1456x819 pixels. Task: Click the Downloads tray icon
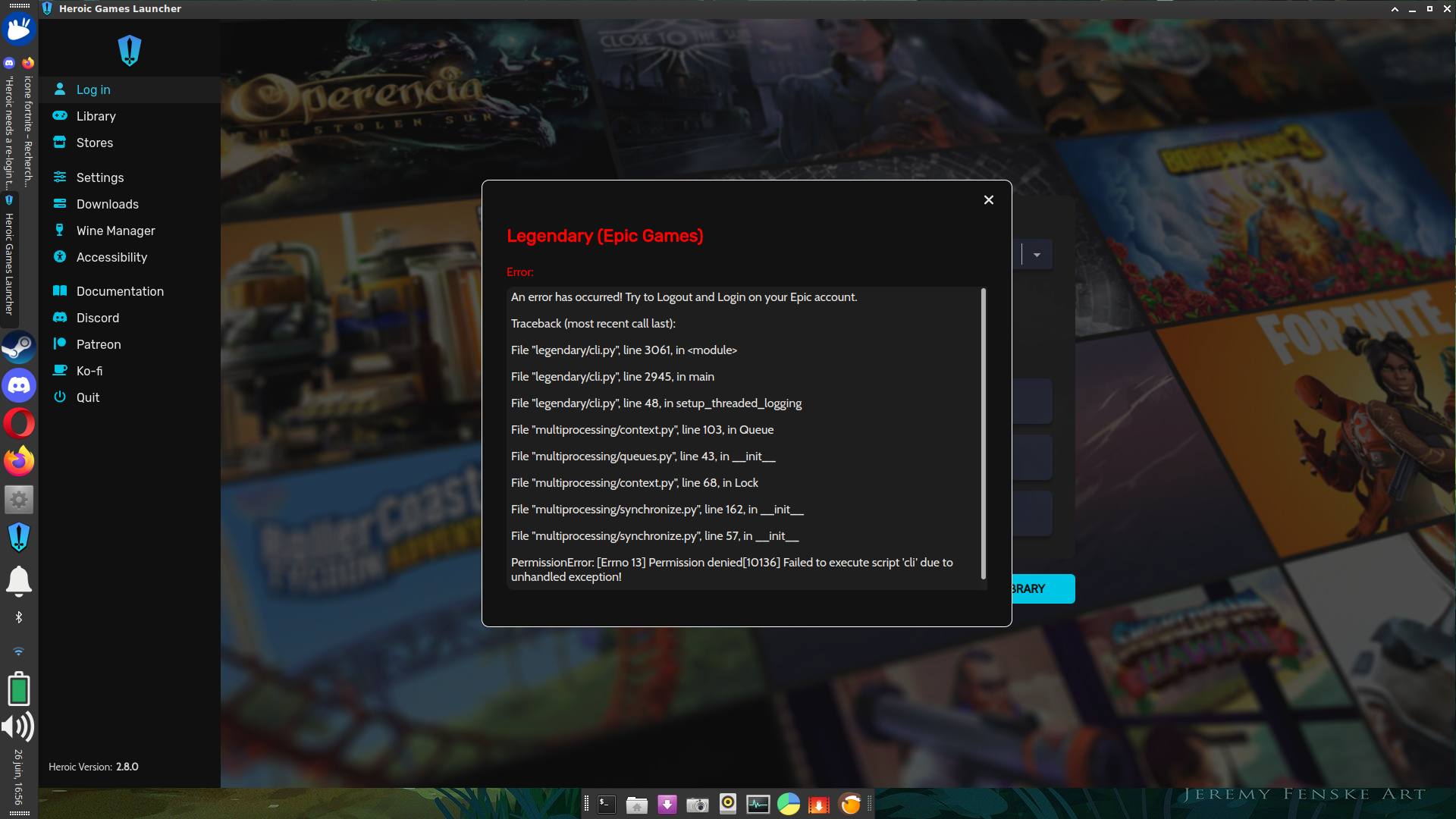[60, 203]
